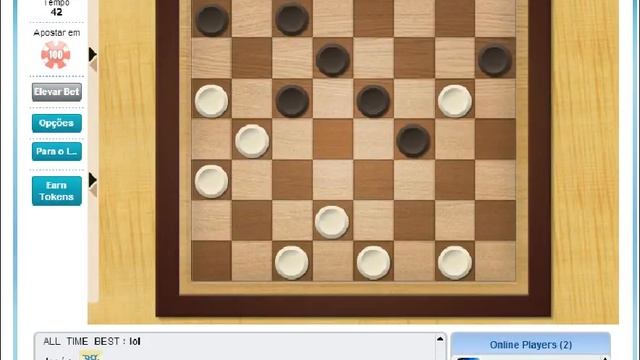
Task: Pick bottom-row white piece in third column
Action: click(291, 262)
